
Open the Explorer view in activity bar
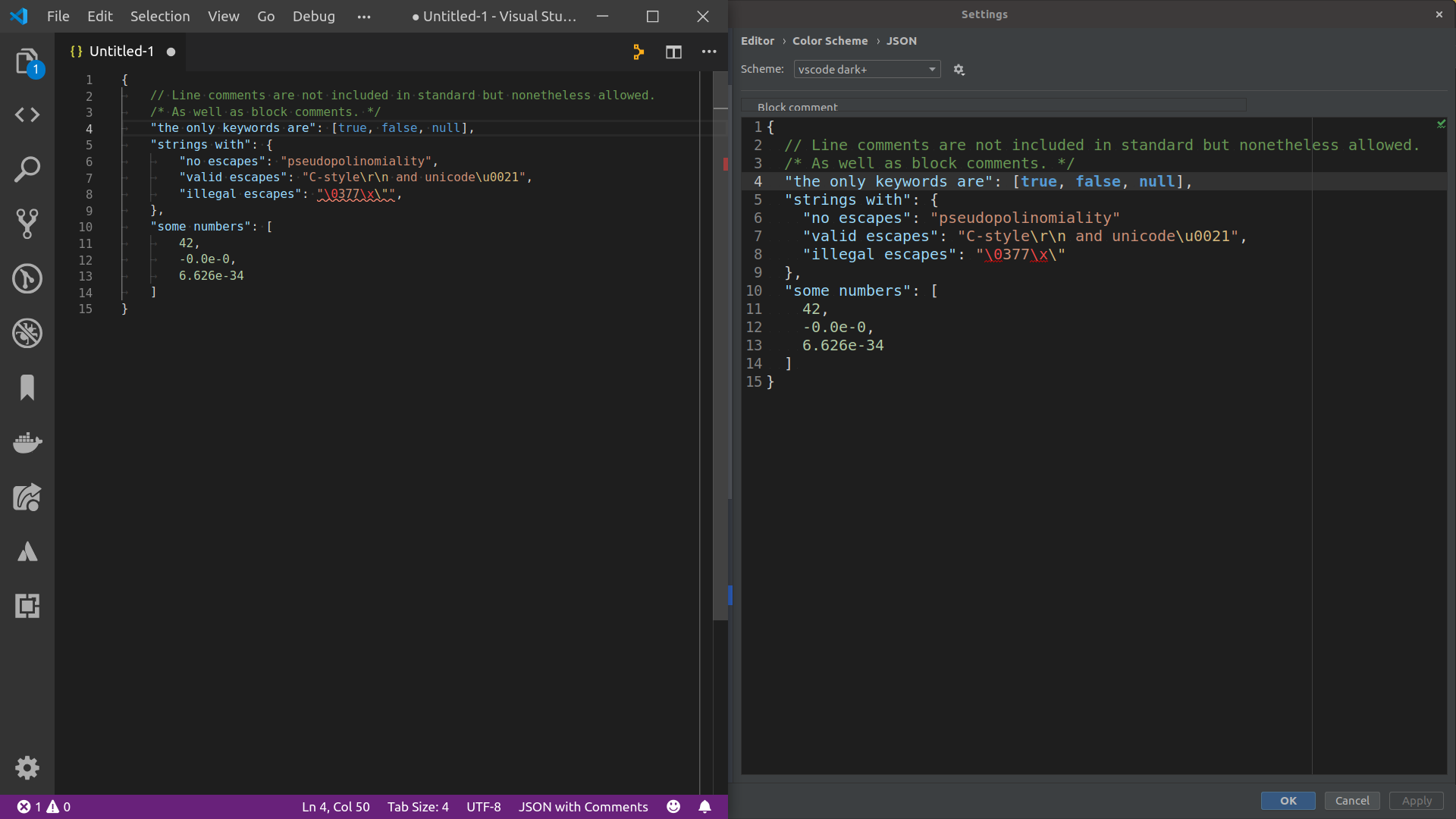coord(27,61)
